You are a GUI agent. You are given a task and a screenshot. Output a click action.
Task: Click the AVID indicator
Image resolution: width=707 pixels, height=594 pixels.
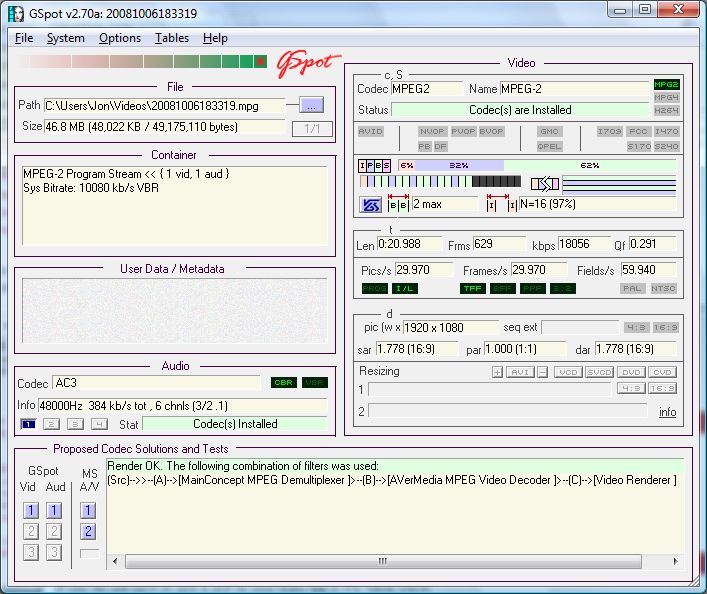[370, 132]
